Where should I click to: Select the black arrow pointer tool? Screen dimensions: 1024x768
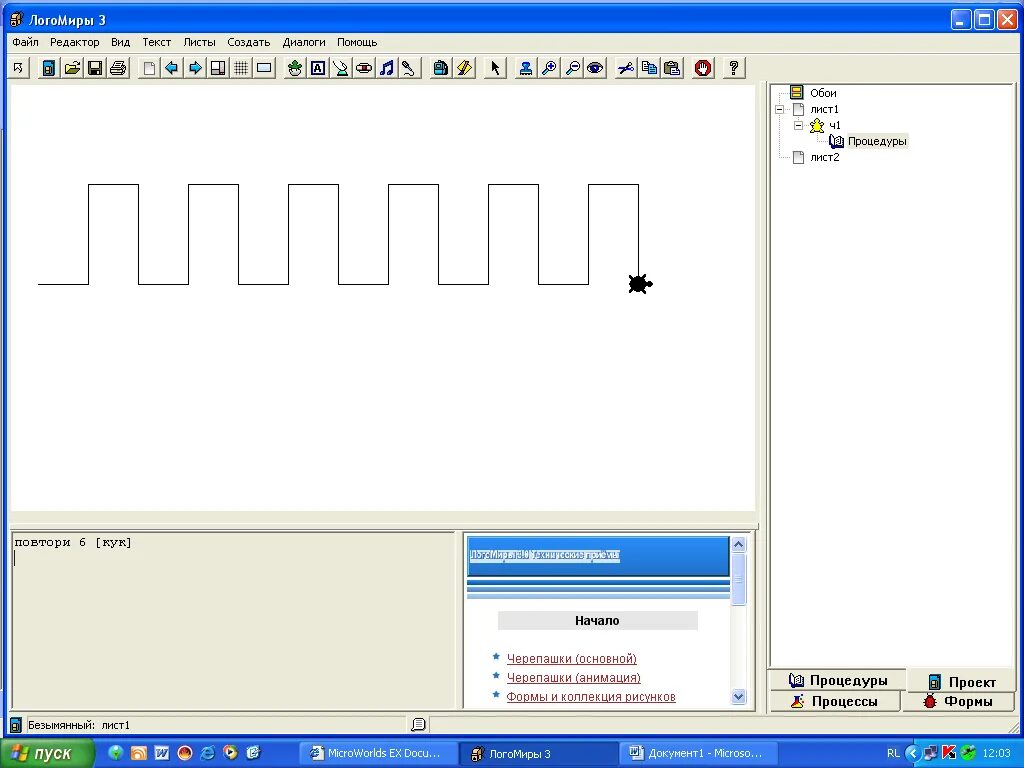(x=496, y=68)
